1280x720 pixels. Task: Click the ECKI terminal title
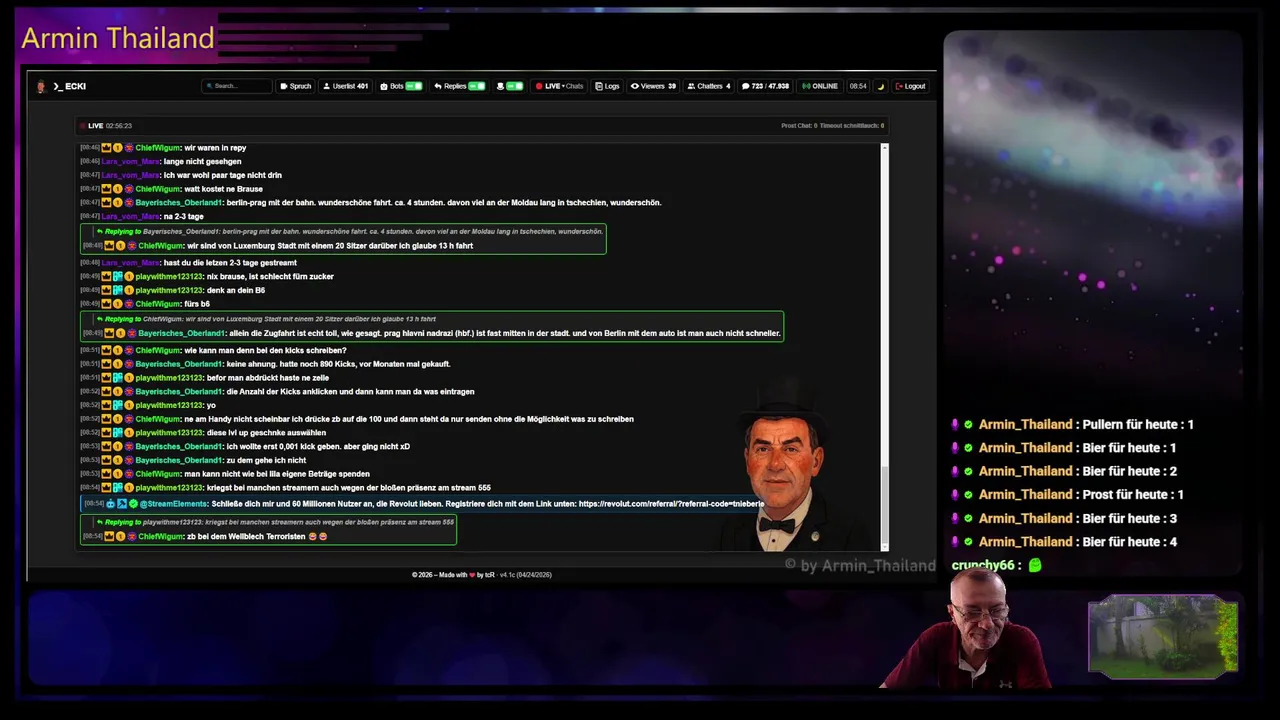69,86
